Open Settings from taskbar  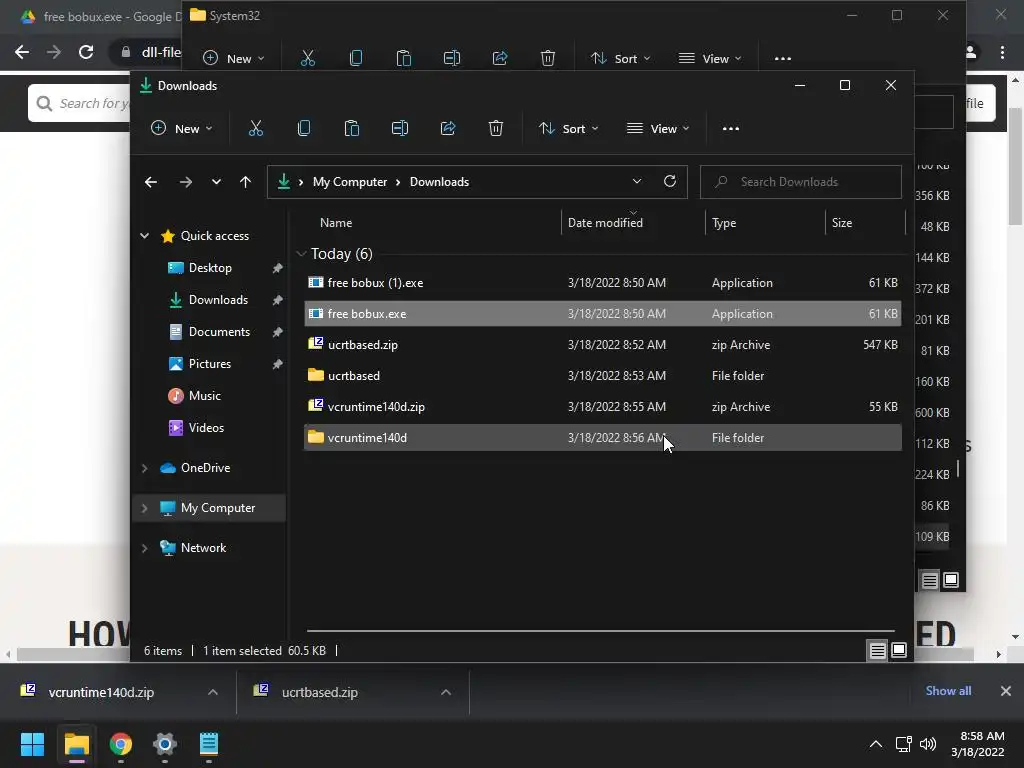click(165, 744)
